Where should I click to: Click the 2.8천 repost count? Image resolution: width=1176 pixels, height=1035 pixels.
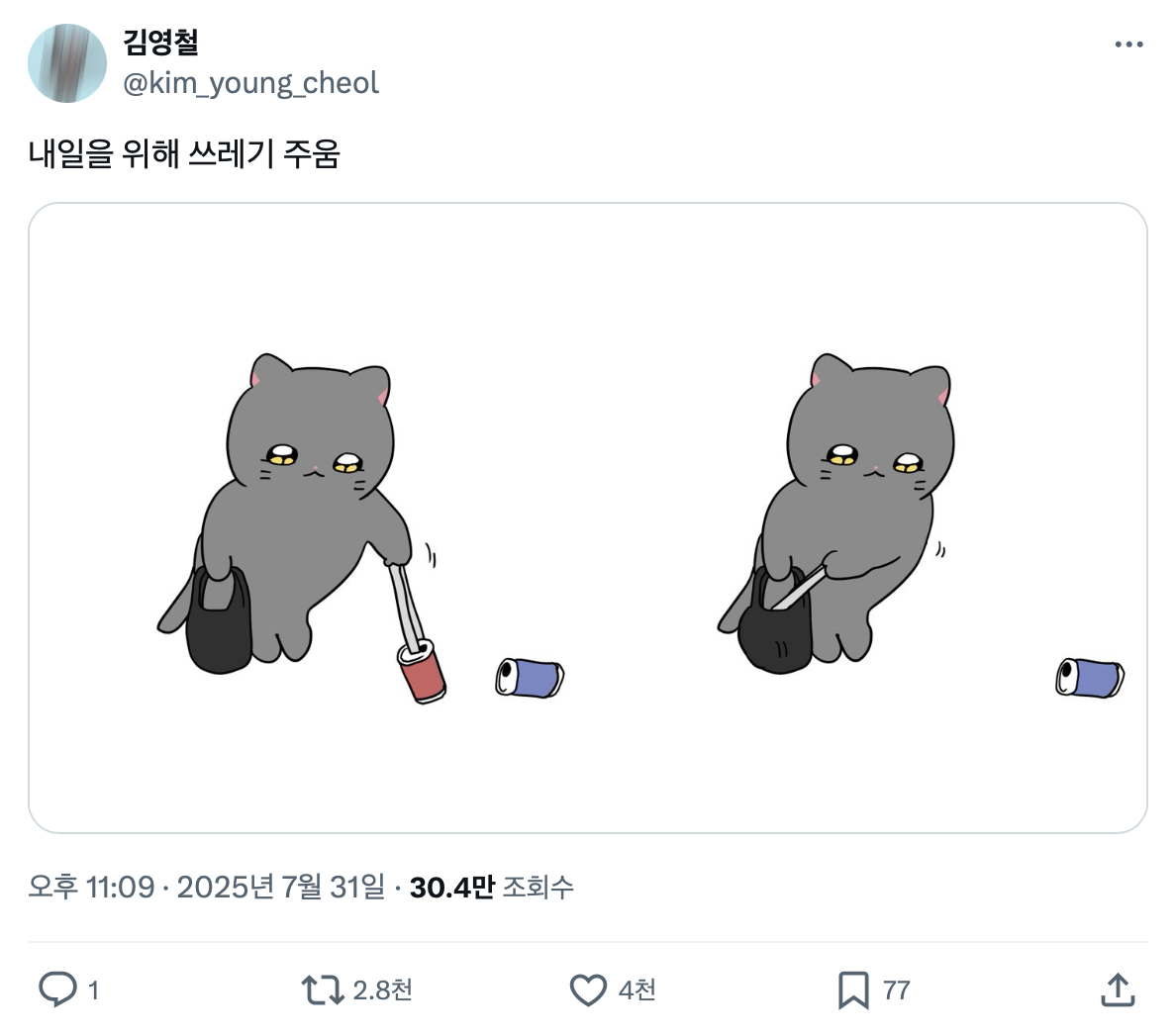381,988
